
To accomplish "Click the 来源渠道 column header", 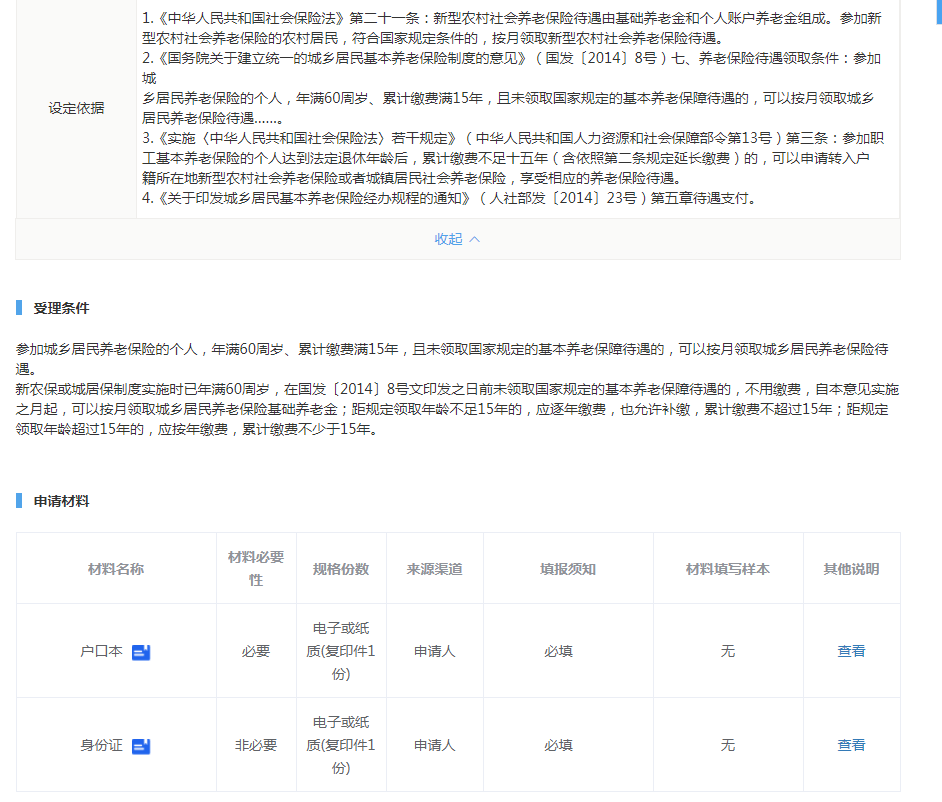I will tap(435, 569).
